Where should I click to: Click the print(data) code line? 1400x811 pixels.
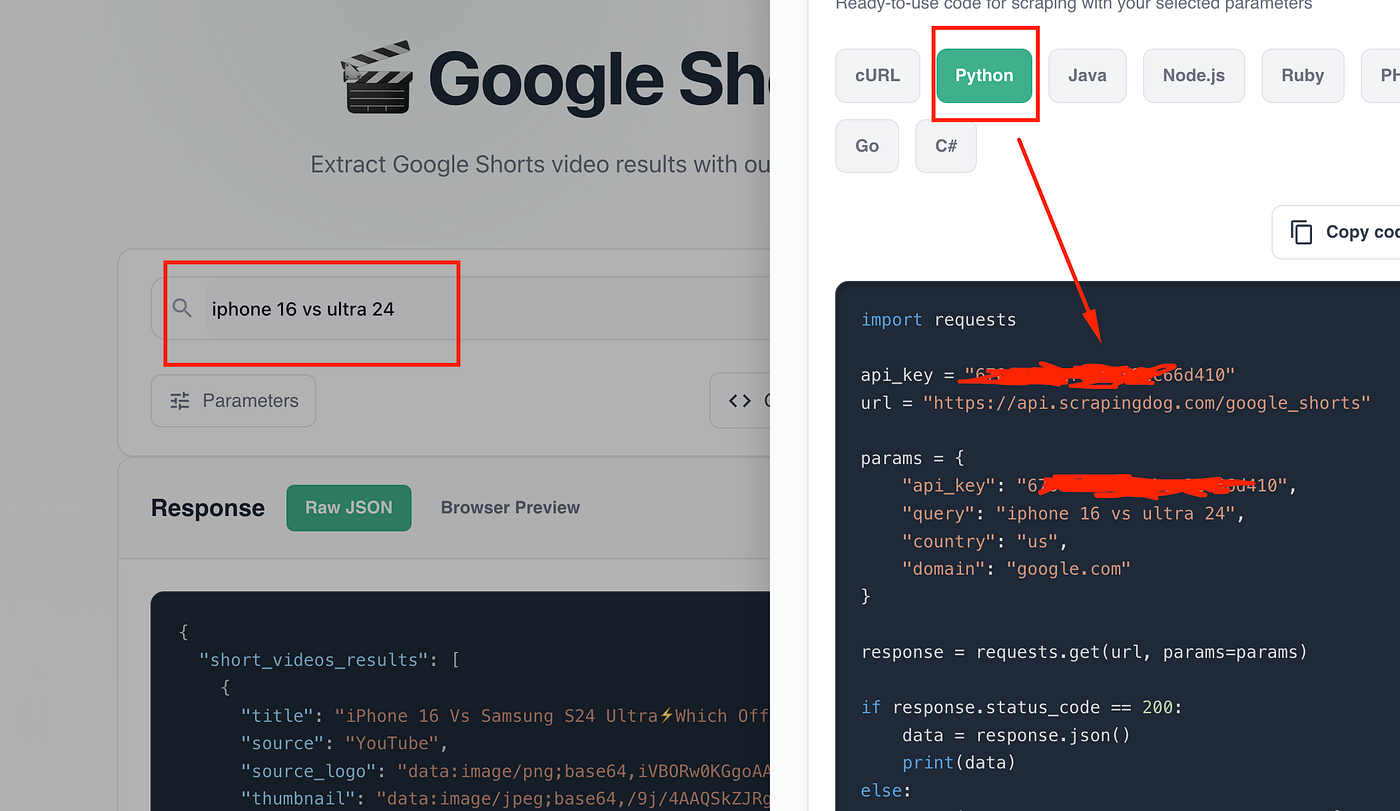click(958, 763)
